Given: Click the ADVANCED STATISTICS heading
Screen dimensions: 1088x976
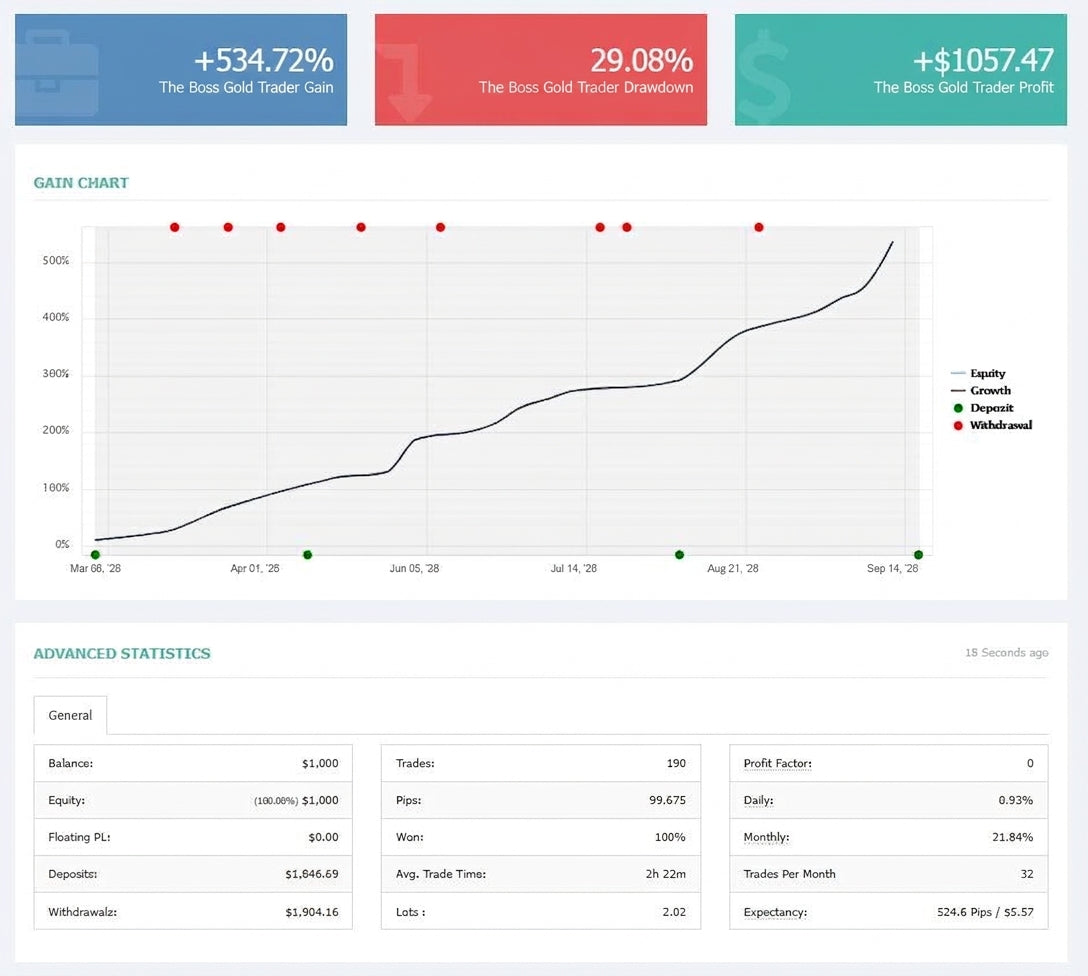Looking at the screenshot, I should point(122,653).
